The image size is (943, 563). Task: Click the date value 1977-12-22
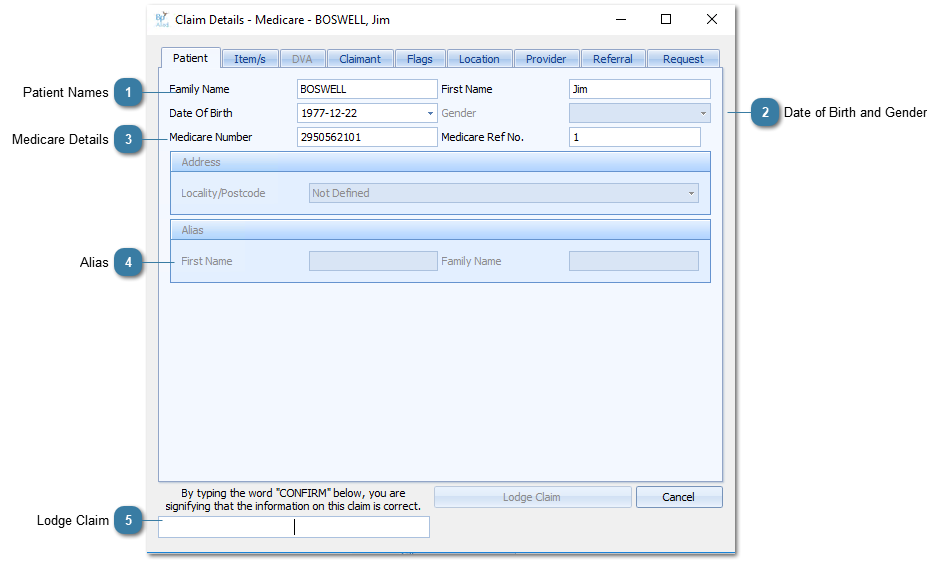point(329,113)
